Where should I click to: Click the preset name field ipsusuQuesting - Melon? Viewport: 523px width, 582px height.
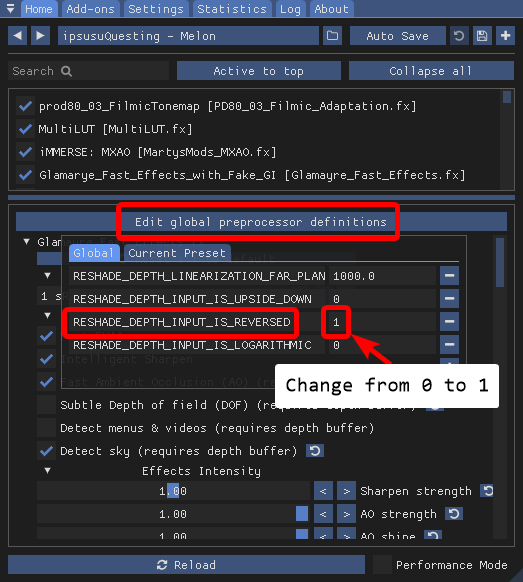coord(188,36)
